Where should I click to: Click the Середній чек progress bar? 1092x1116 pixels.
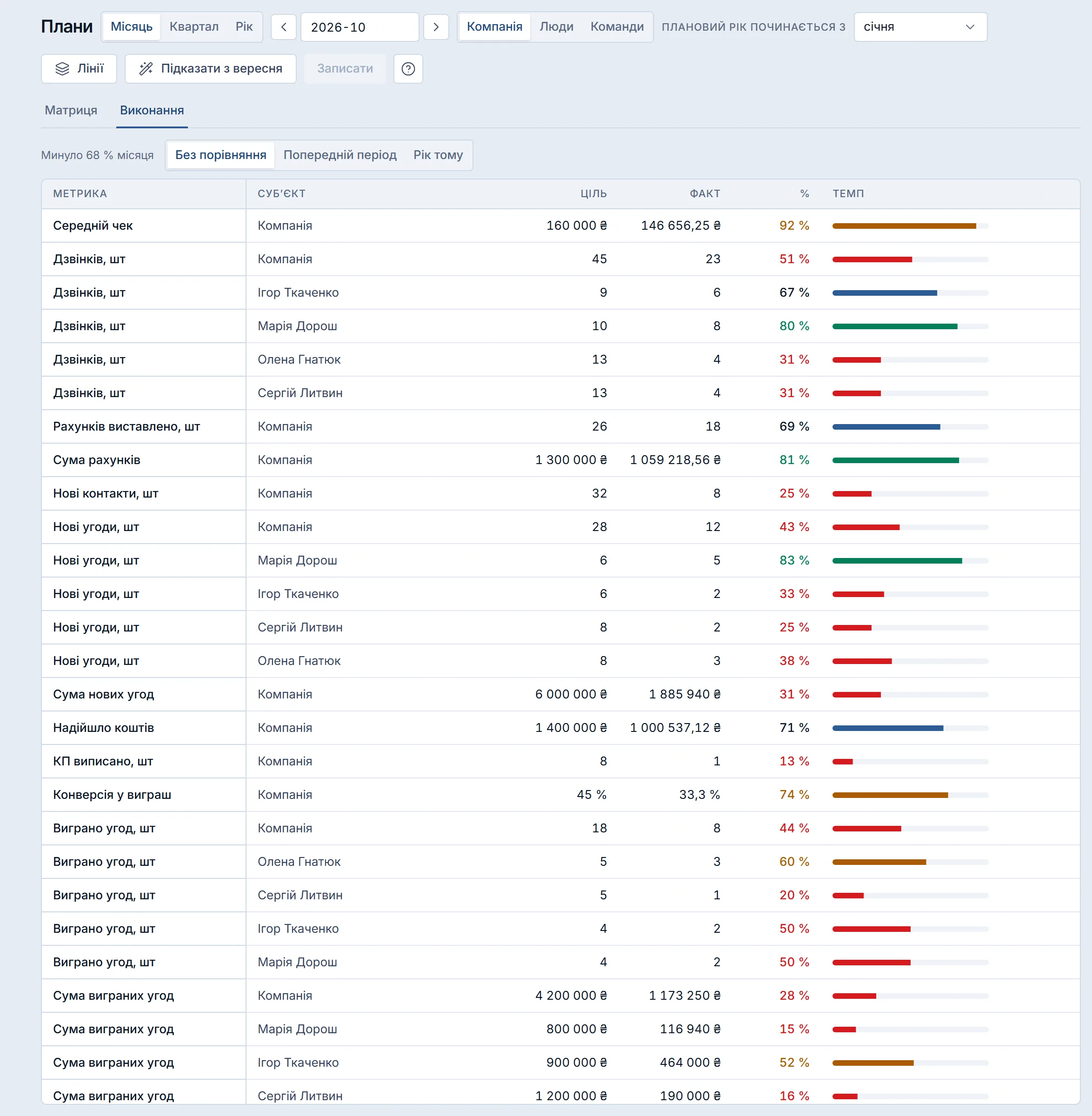(x=910, y=226)
